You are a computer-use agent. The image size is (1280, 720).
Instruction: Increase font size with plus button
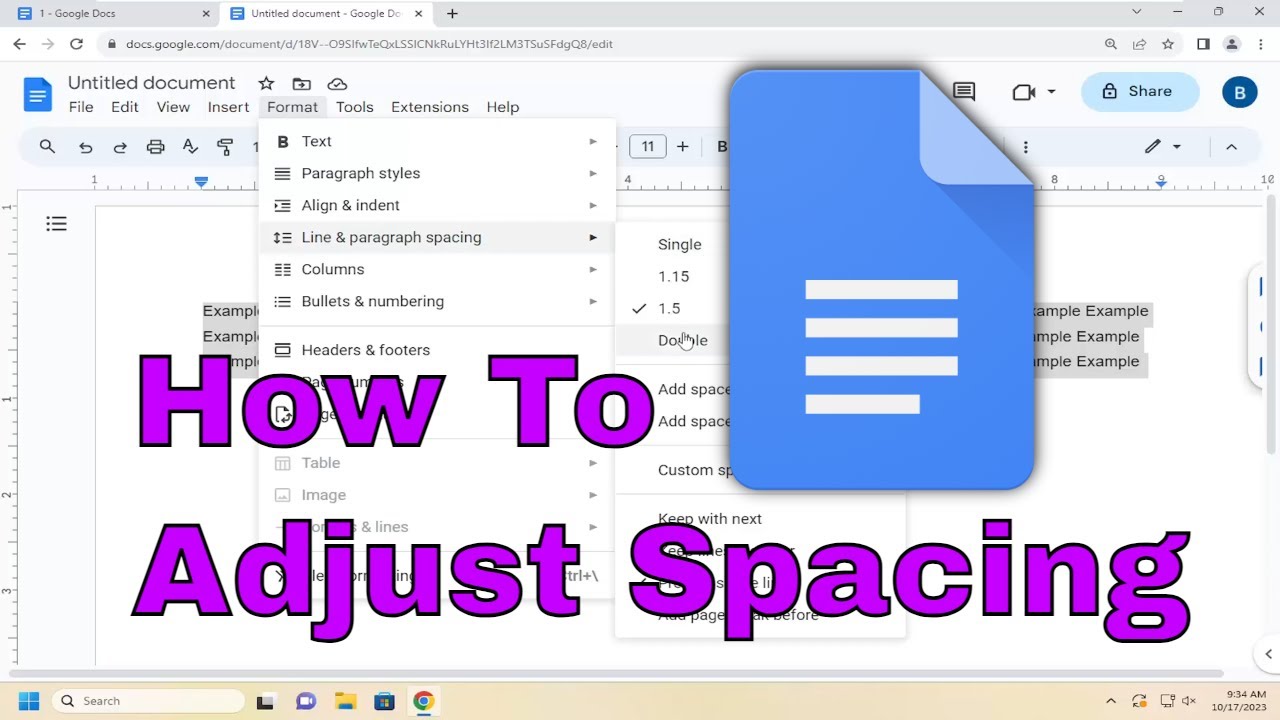(682, 147)
